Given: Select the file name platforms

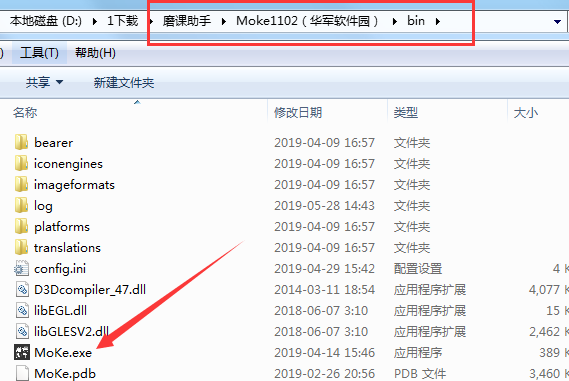Looking at the screenshot, I should 62,227.
